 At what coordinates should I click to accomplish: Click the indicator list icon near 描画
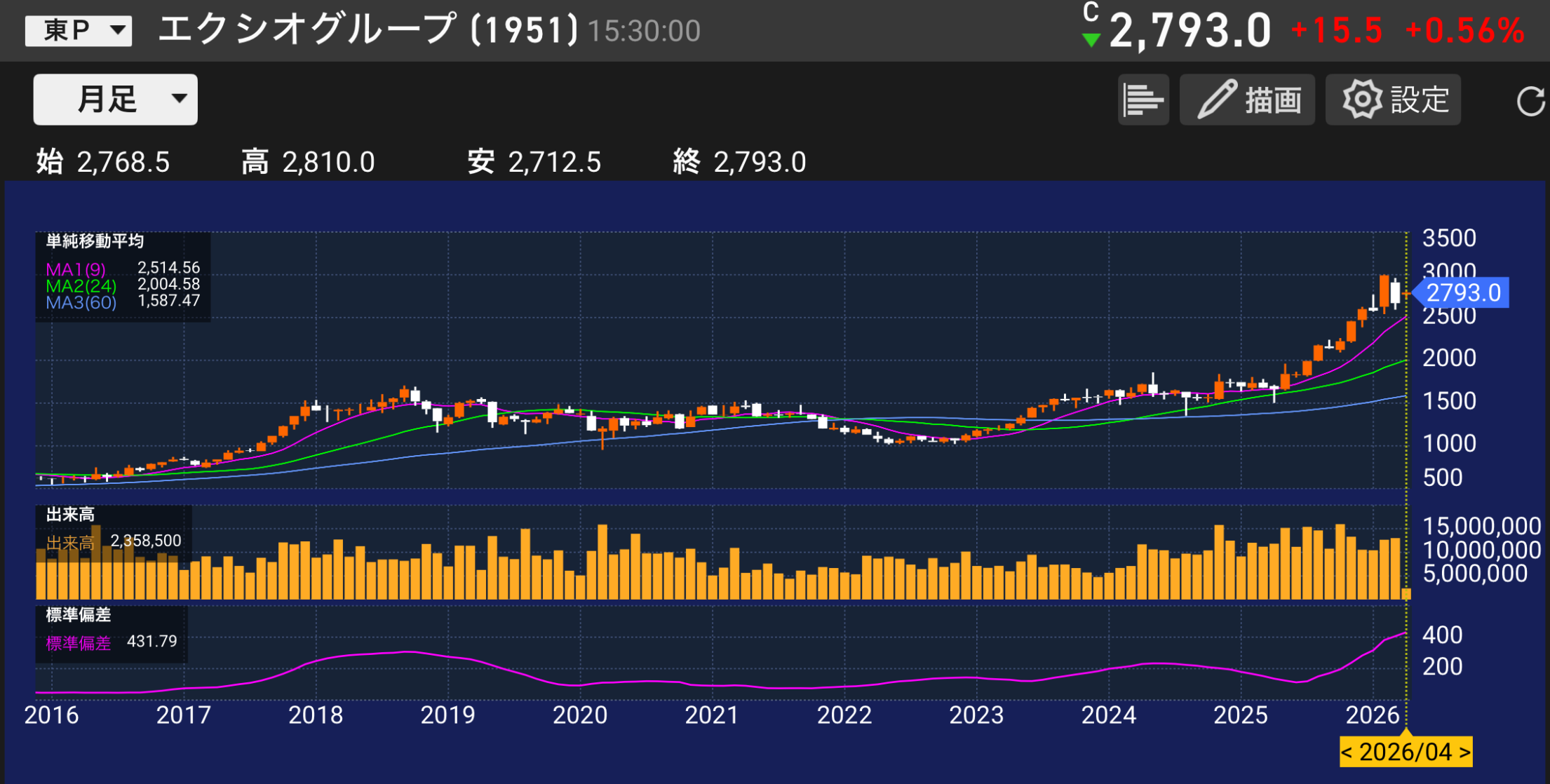(1143, 100)
